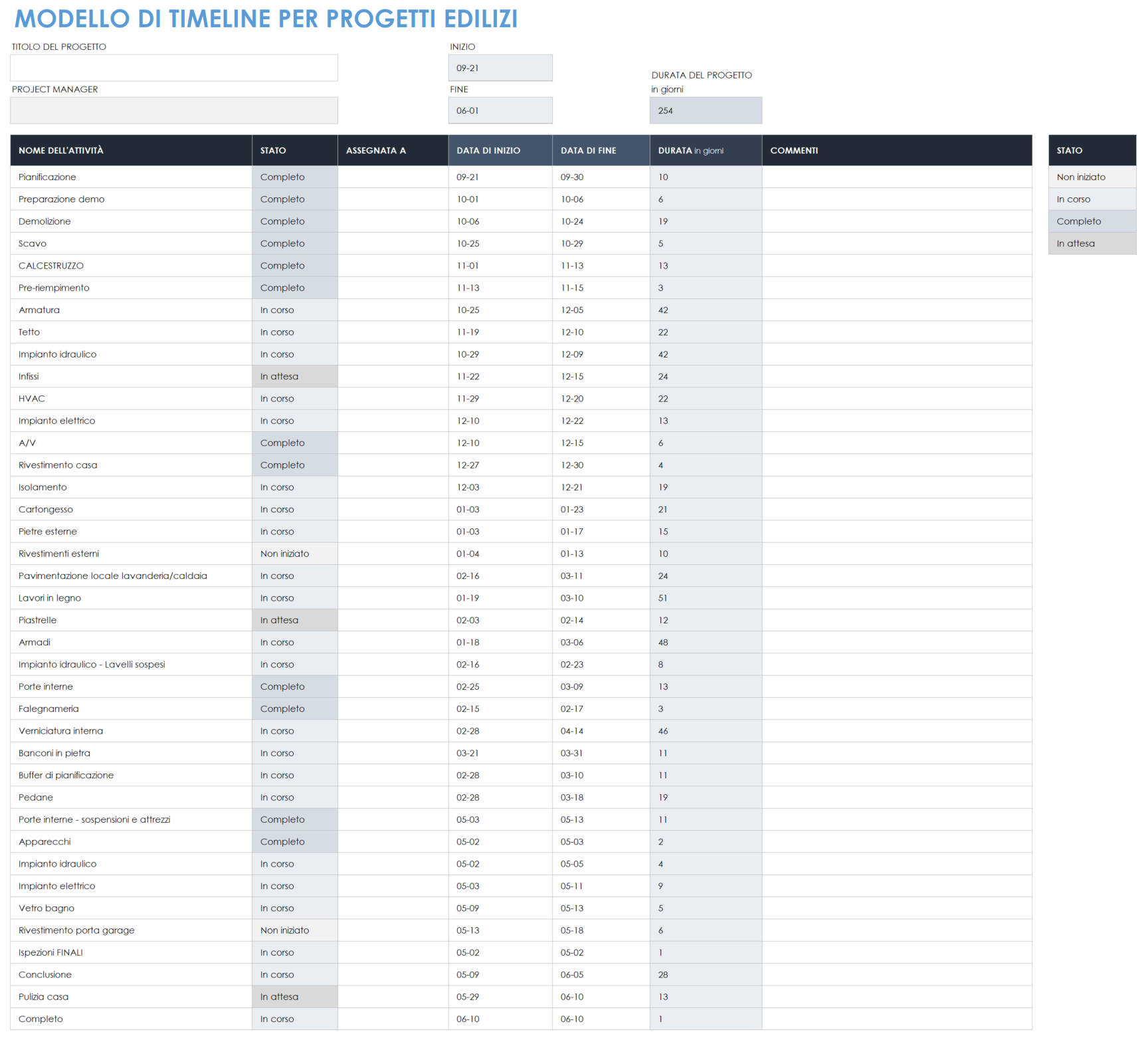Click end date 12-22 of Impianto elettrico row
The height and width of the screenshot is (1048, 1148).
(601, 421)
